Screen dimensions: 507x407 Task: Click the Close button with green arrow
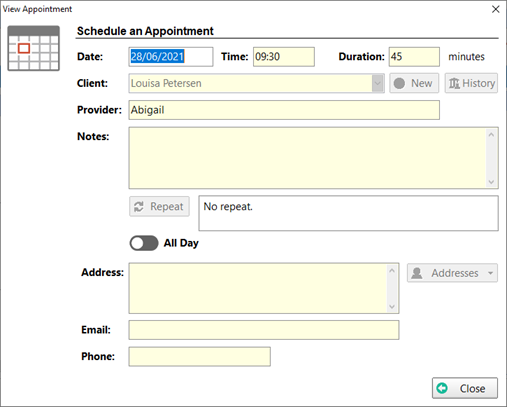coord(465,388)
